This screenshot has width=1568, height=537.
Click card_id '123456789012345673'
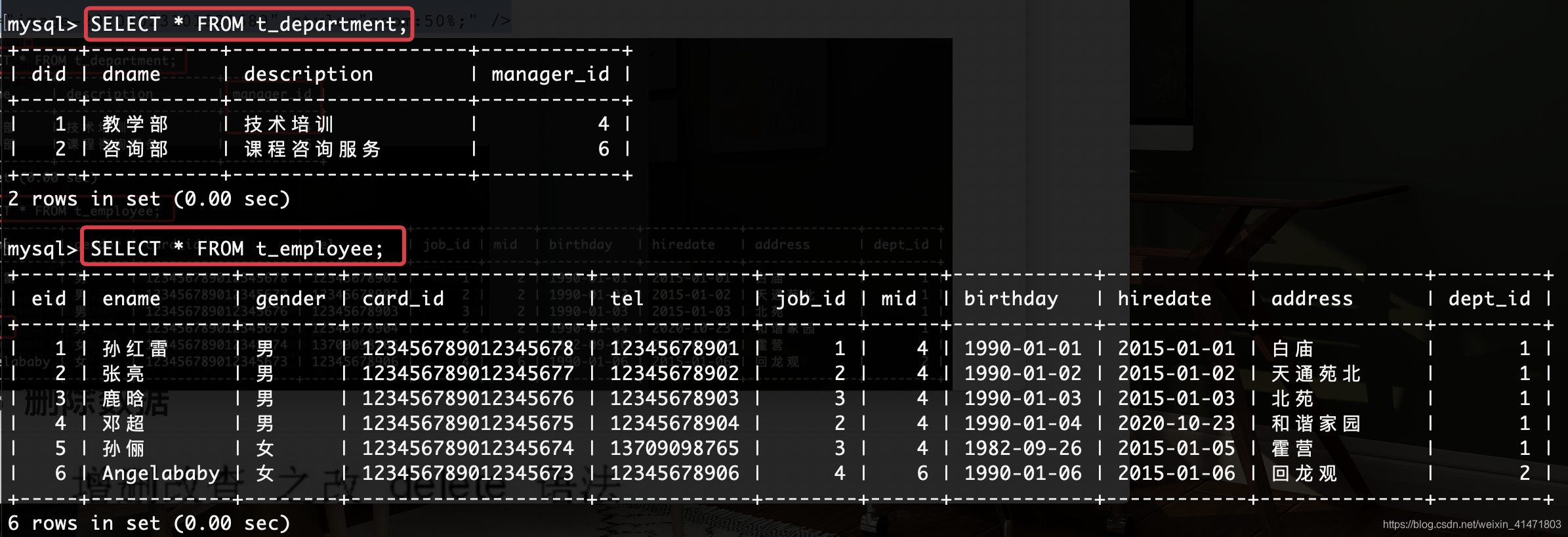468,473
